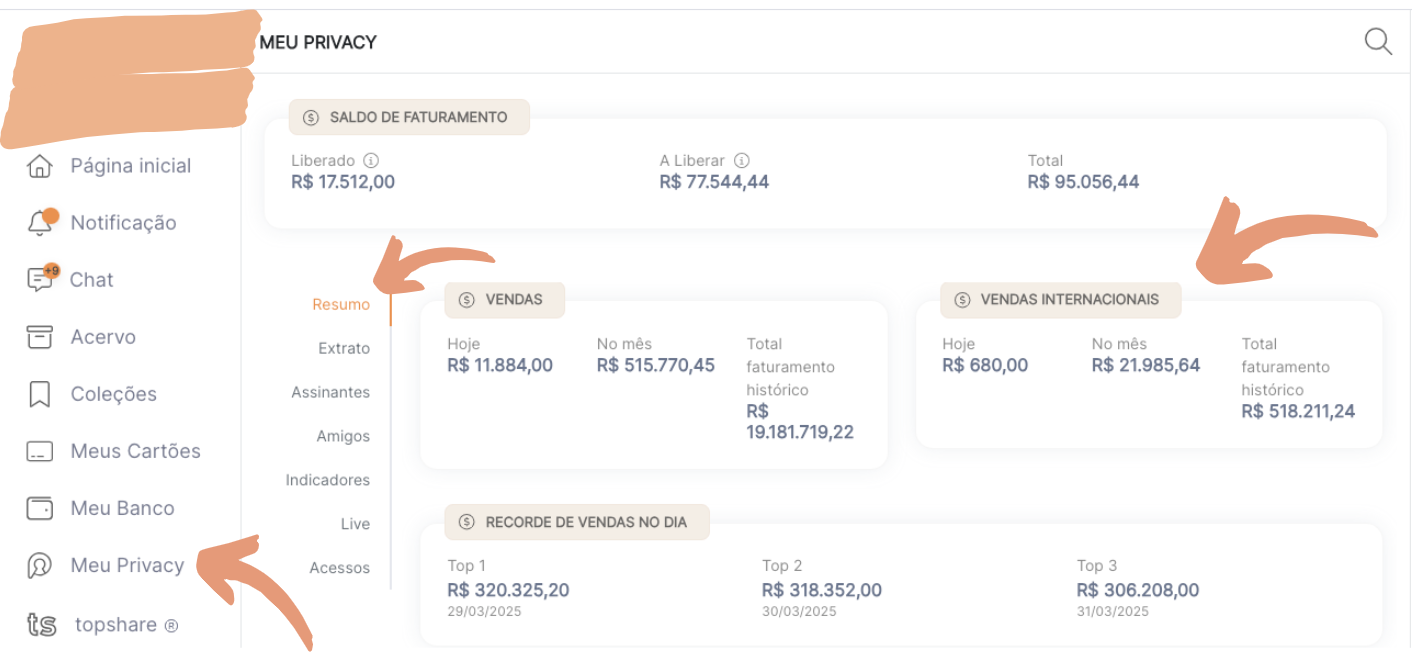The width and height of the screenshot is (1412, 658).
Task: Select the Resumo tab
Action: pos(340,305)
